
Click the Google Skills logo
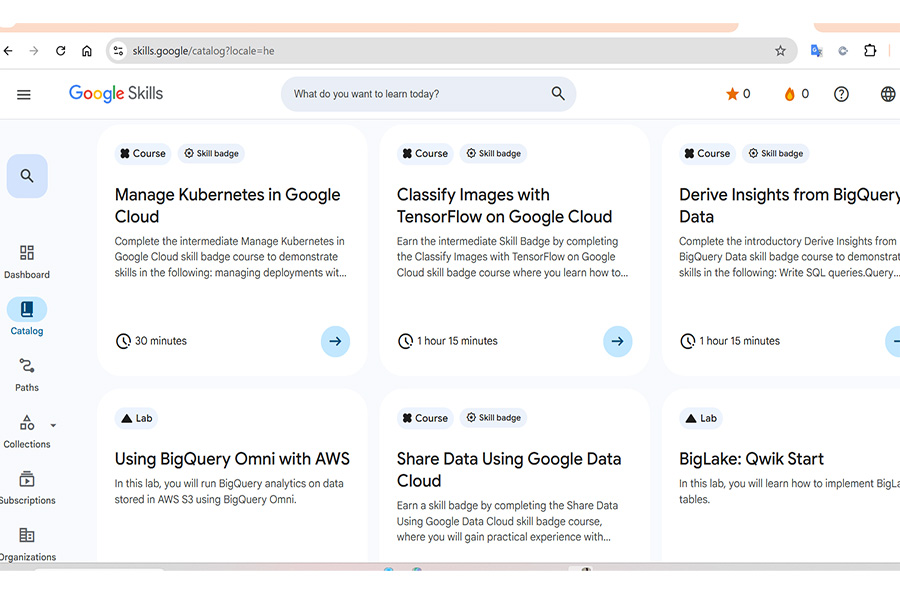click(116, 94)
